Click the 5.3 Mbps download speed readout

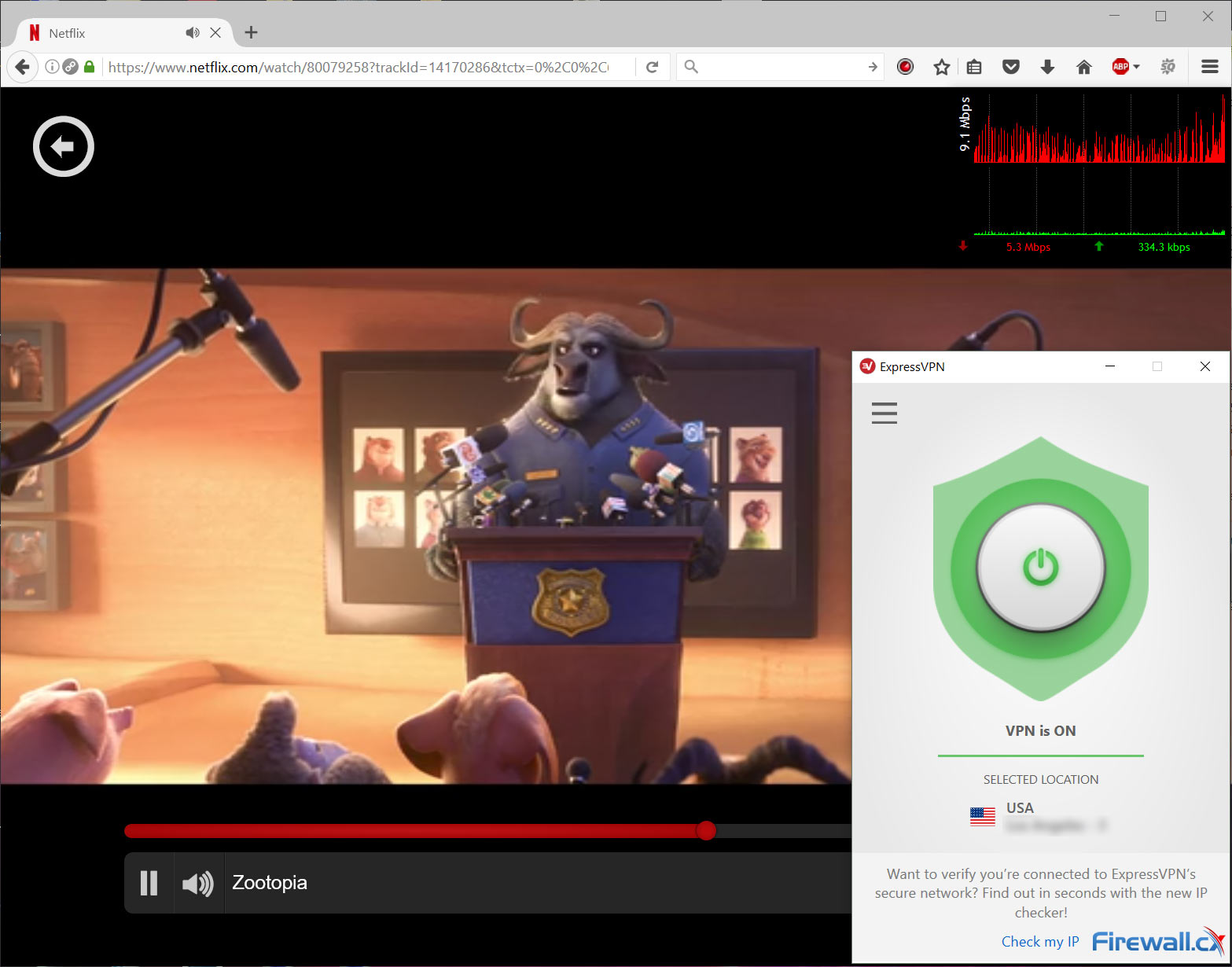(1028, 247)
